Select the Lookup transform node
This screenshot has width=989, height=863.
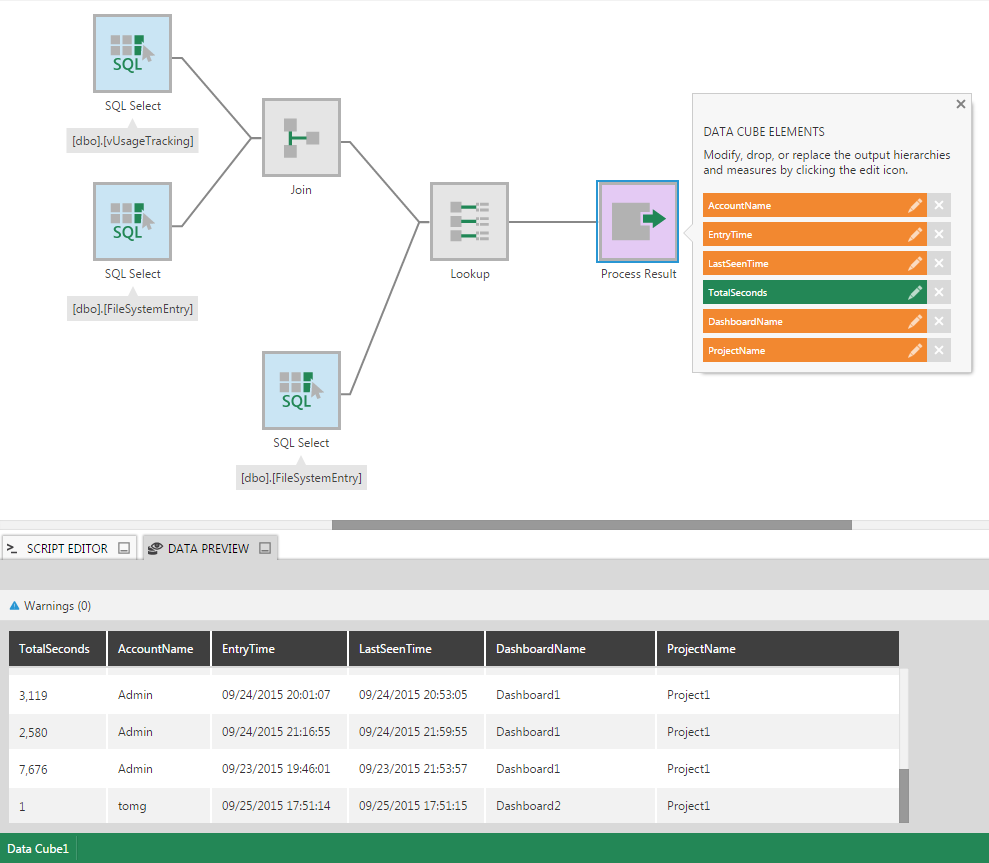469,221
